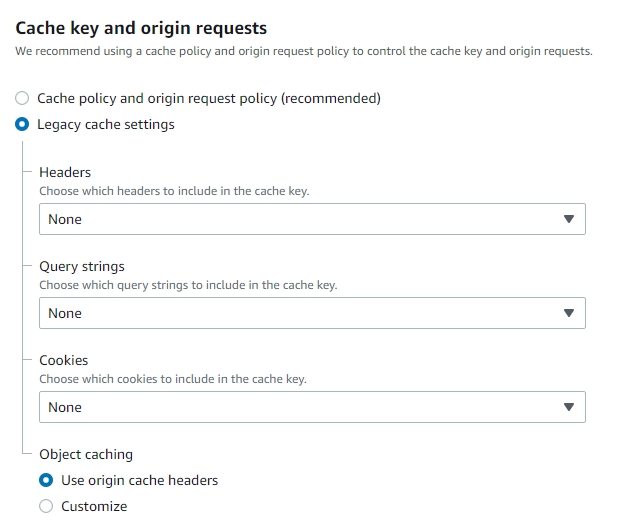
Task: Click the 'Legacy cache settings' label text
Action: 106,125
